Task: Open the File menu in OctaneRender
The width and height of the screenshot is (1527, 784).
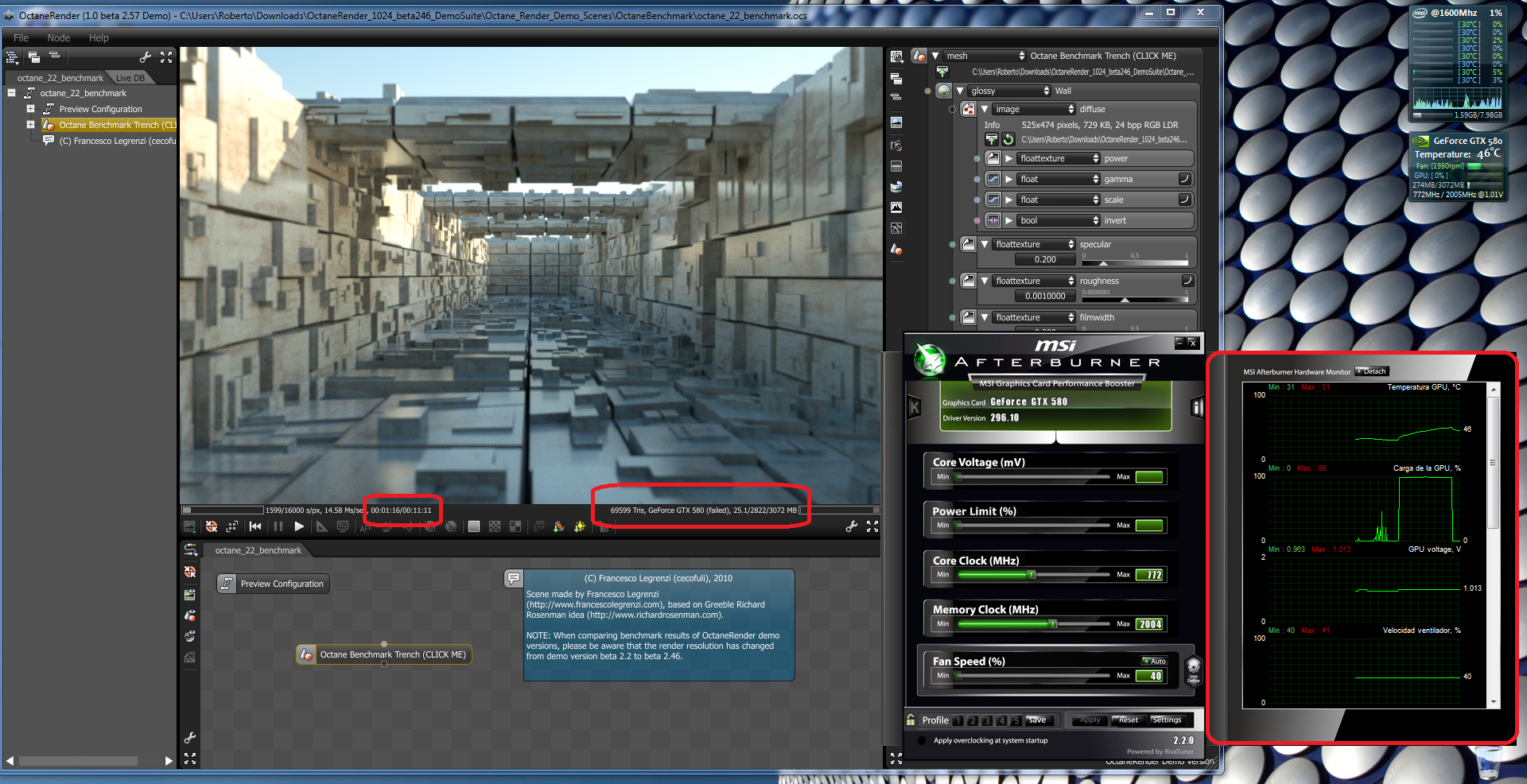Action: point(21,38)
